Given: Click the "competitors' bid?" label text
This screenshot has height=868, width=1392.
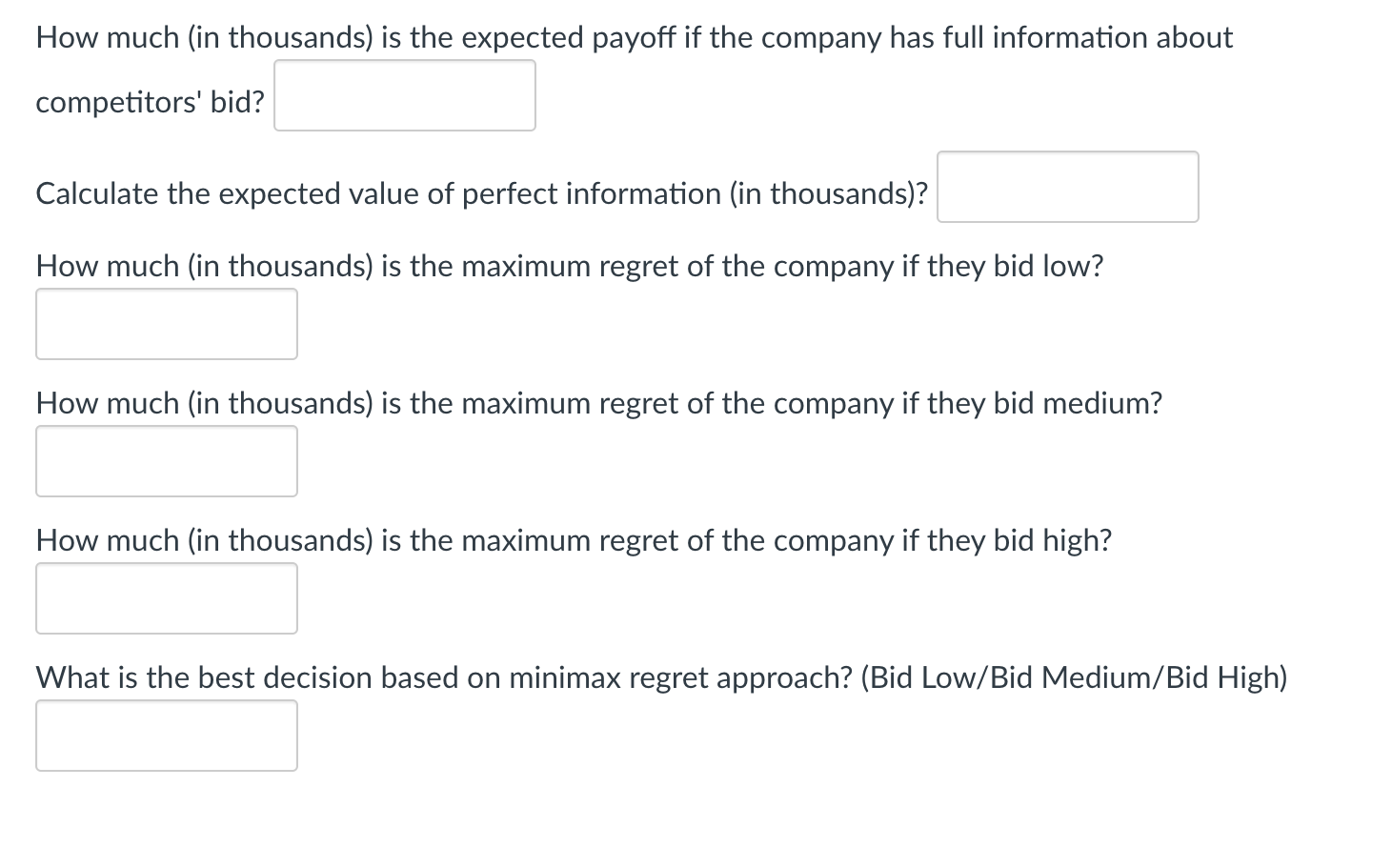Looking at the screenshot, I should click(150, 102).
